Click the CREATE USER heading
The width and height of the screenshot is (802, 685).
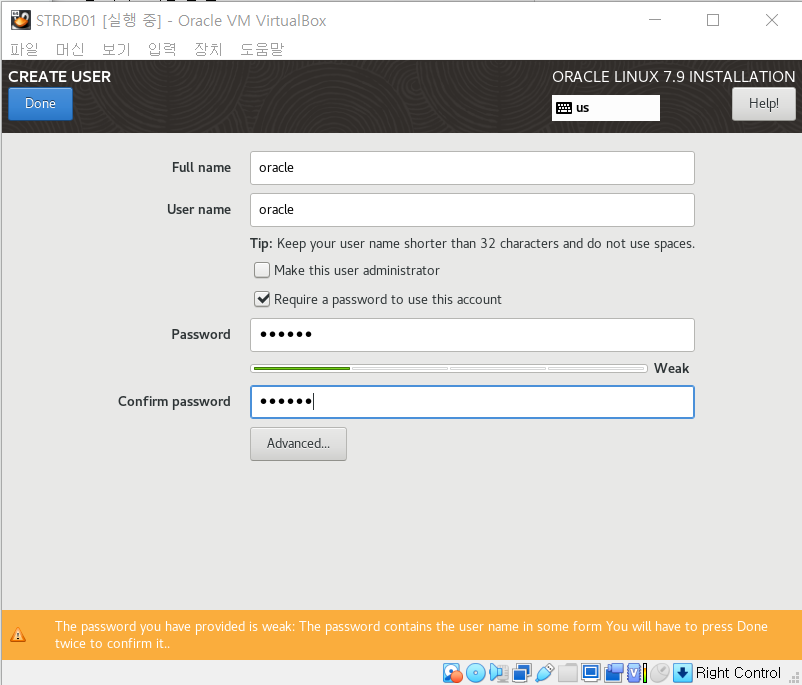coord(59,77)
